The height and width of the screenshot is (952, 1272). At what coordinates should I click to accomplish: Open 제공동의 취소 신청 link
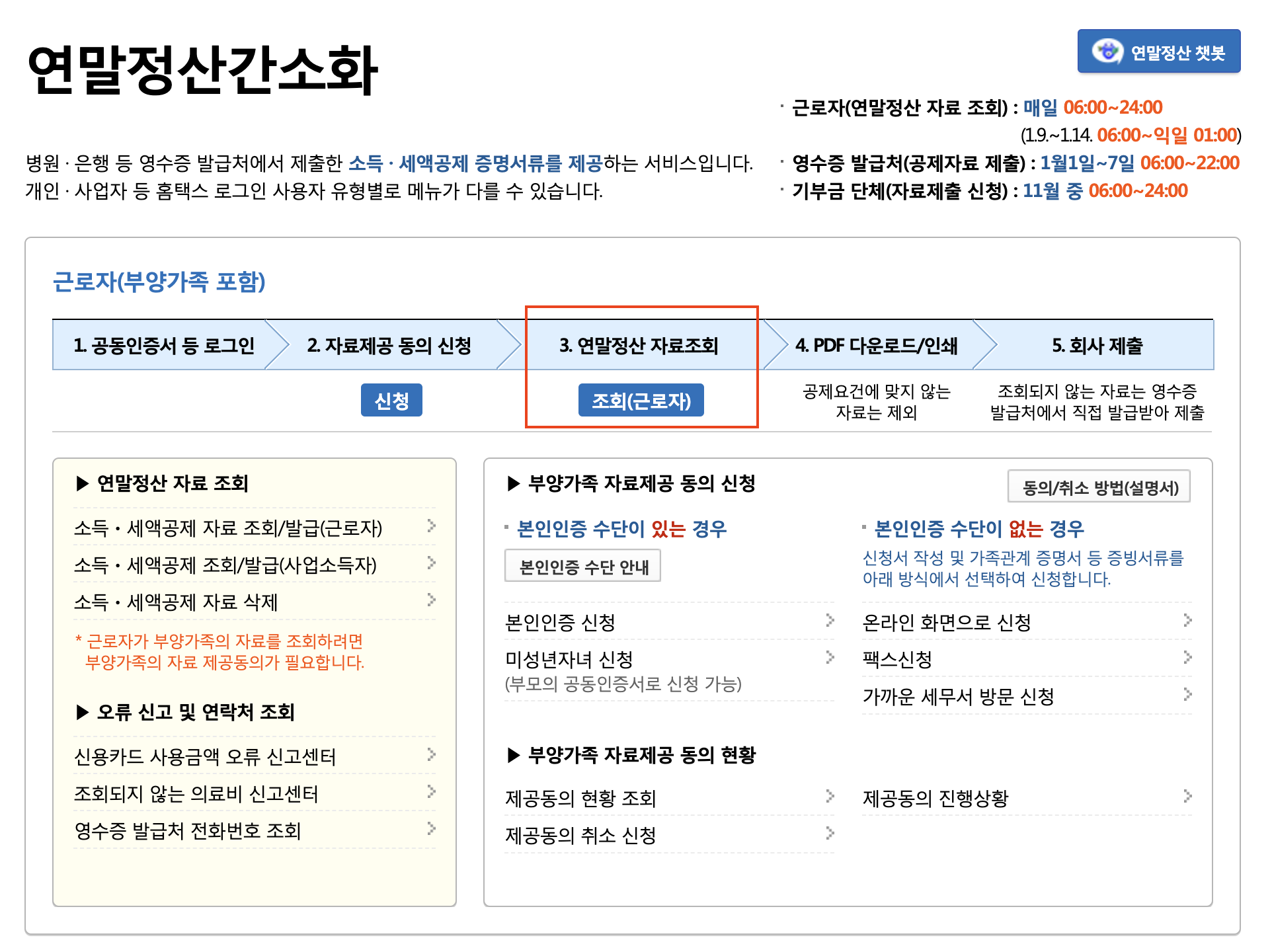580,835
